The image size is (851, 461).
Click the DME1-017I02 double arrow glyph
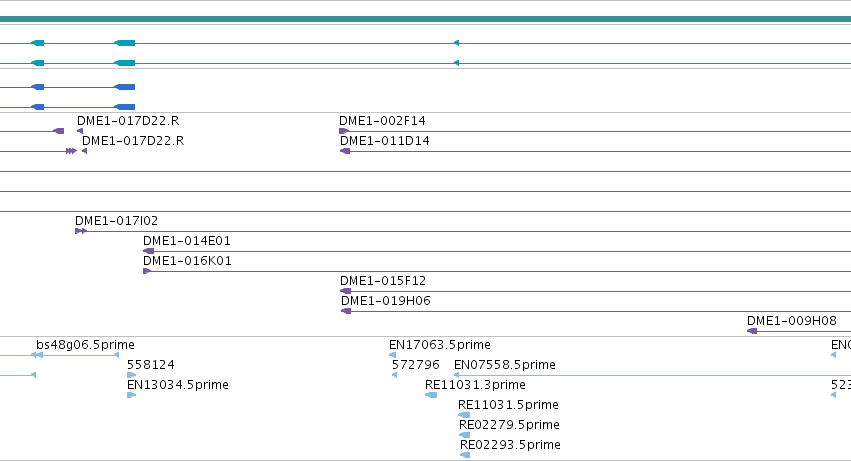point(81,231)
